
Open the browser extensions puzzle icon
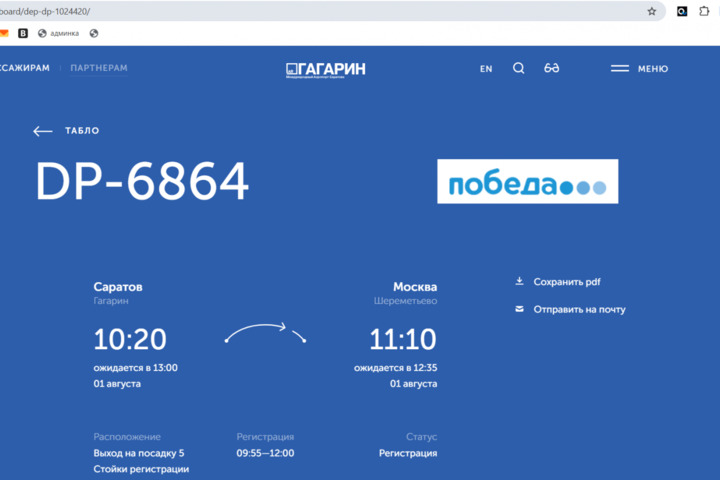704,11
